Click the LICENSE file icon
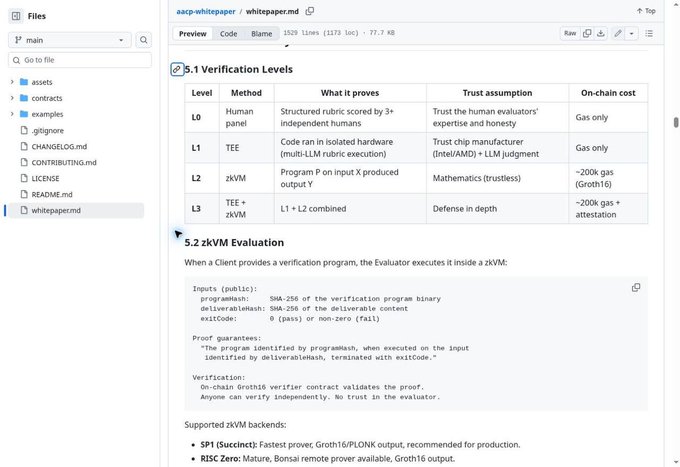The width and height of the screenshot is (680, 467). 24,178
